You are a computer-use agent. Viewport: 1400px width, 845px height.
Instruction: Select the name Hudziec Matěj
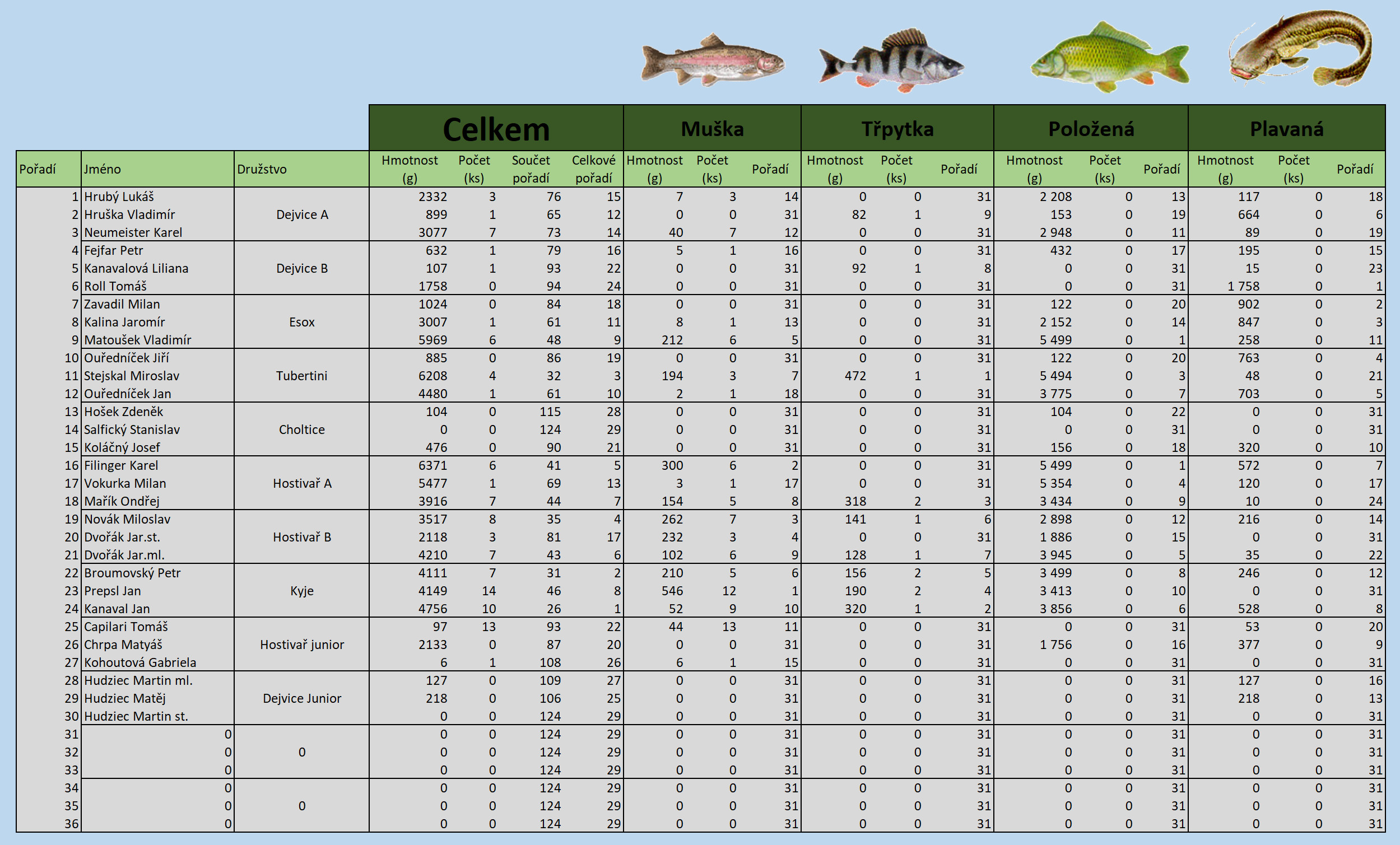click(x=125, y=698)
